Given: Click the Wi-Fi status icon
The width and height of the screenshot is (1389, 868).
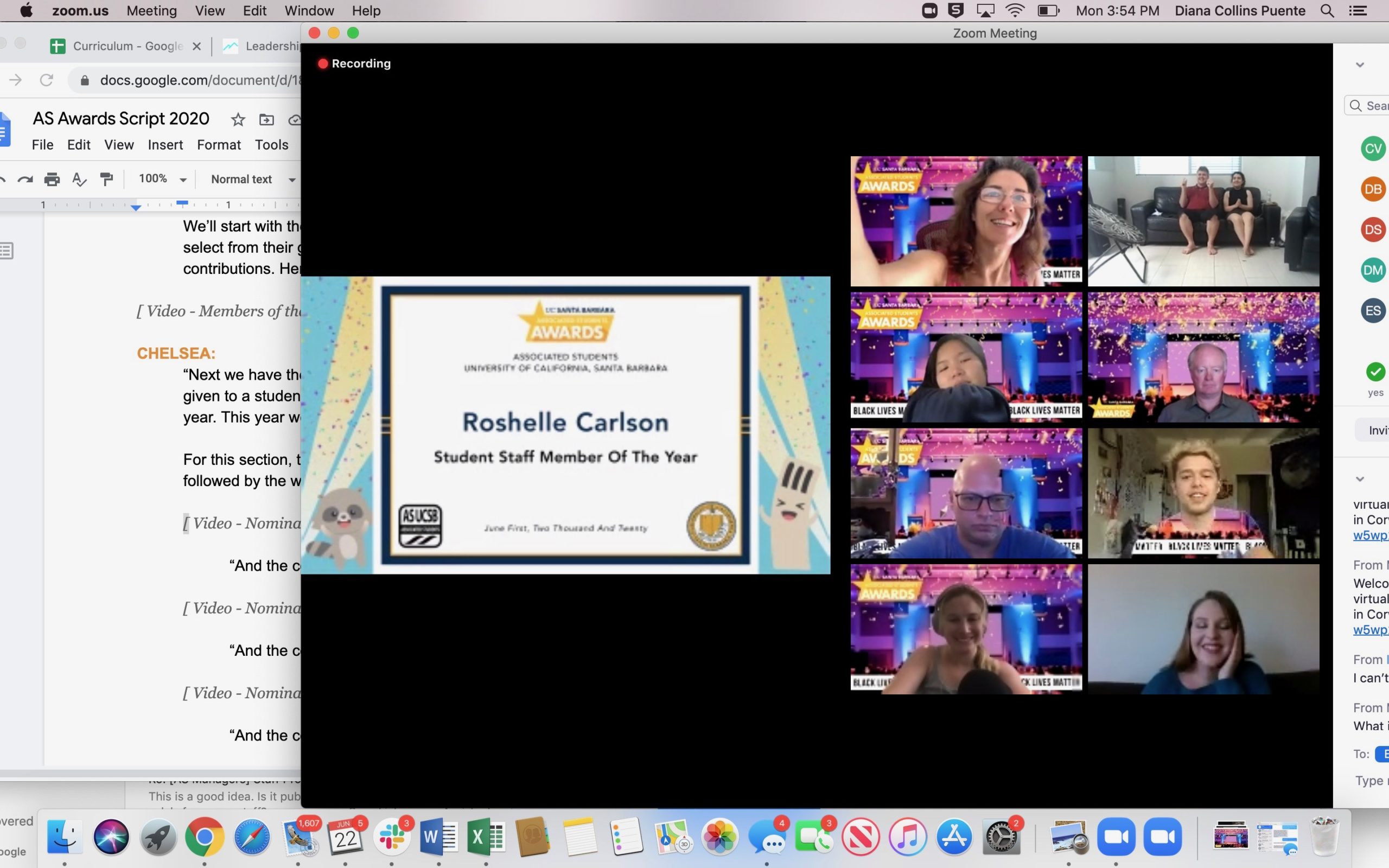Looking at the screenshot, I should click(x=1015, y=11).
